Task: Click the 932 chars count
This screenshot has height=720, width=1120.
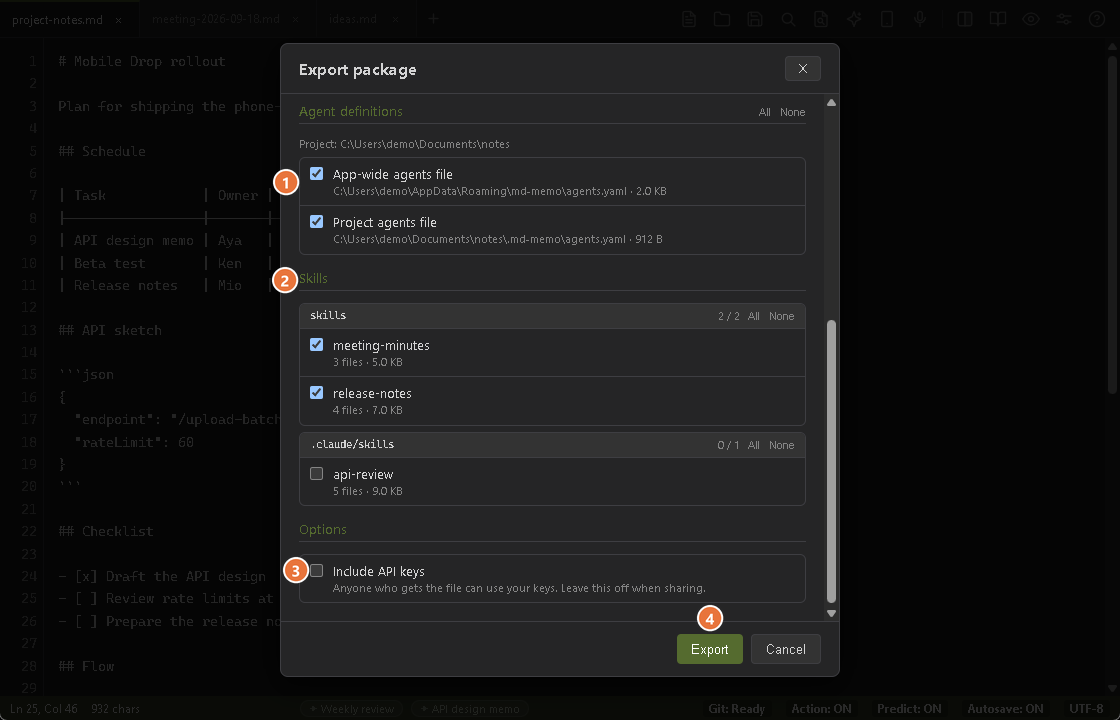Action: coord(116,709)
